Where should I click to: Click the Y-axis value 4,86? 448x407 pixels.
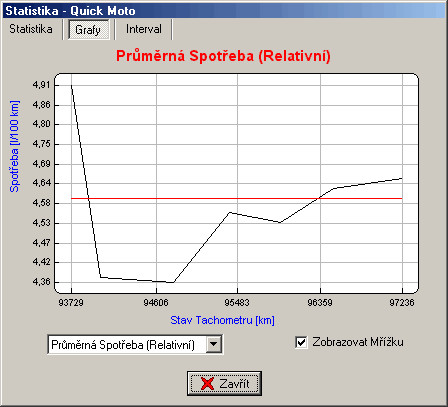[x=41, y=105]
